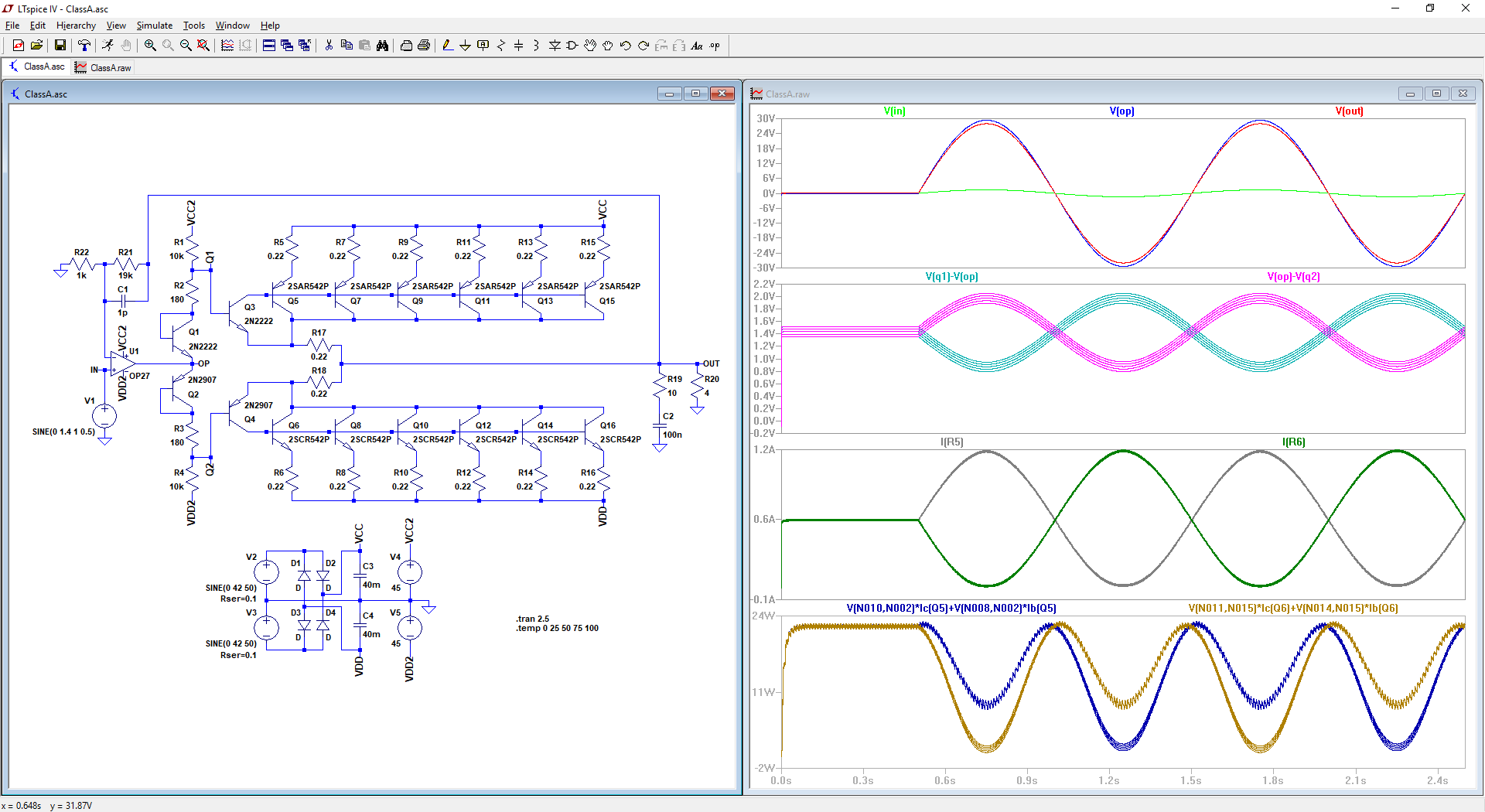
Task: Select the Label Net tool
Action: point(483,46)
